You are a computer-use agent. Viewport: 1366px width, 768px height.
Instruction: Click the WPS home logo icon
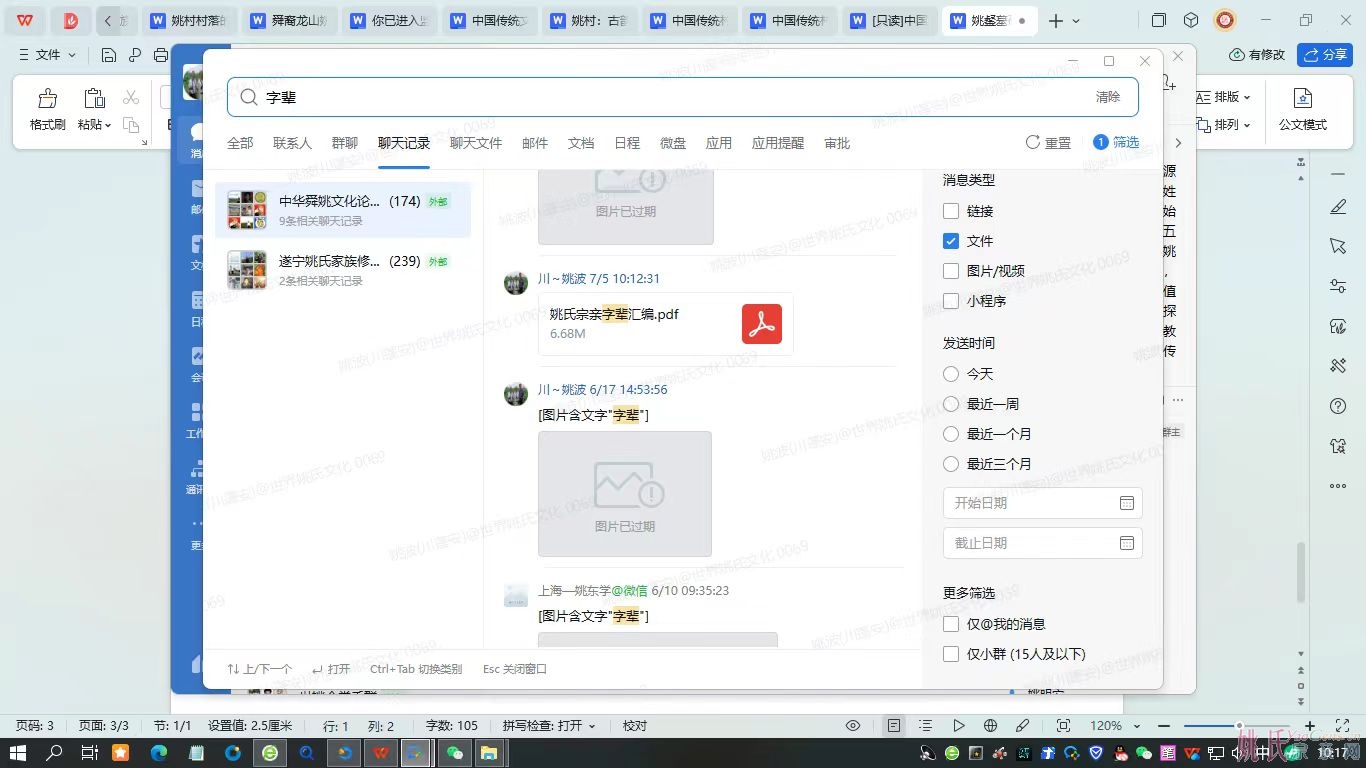(x=24, y=20)
